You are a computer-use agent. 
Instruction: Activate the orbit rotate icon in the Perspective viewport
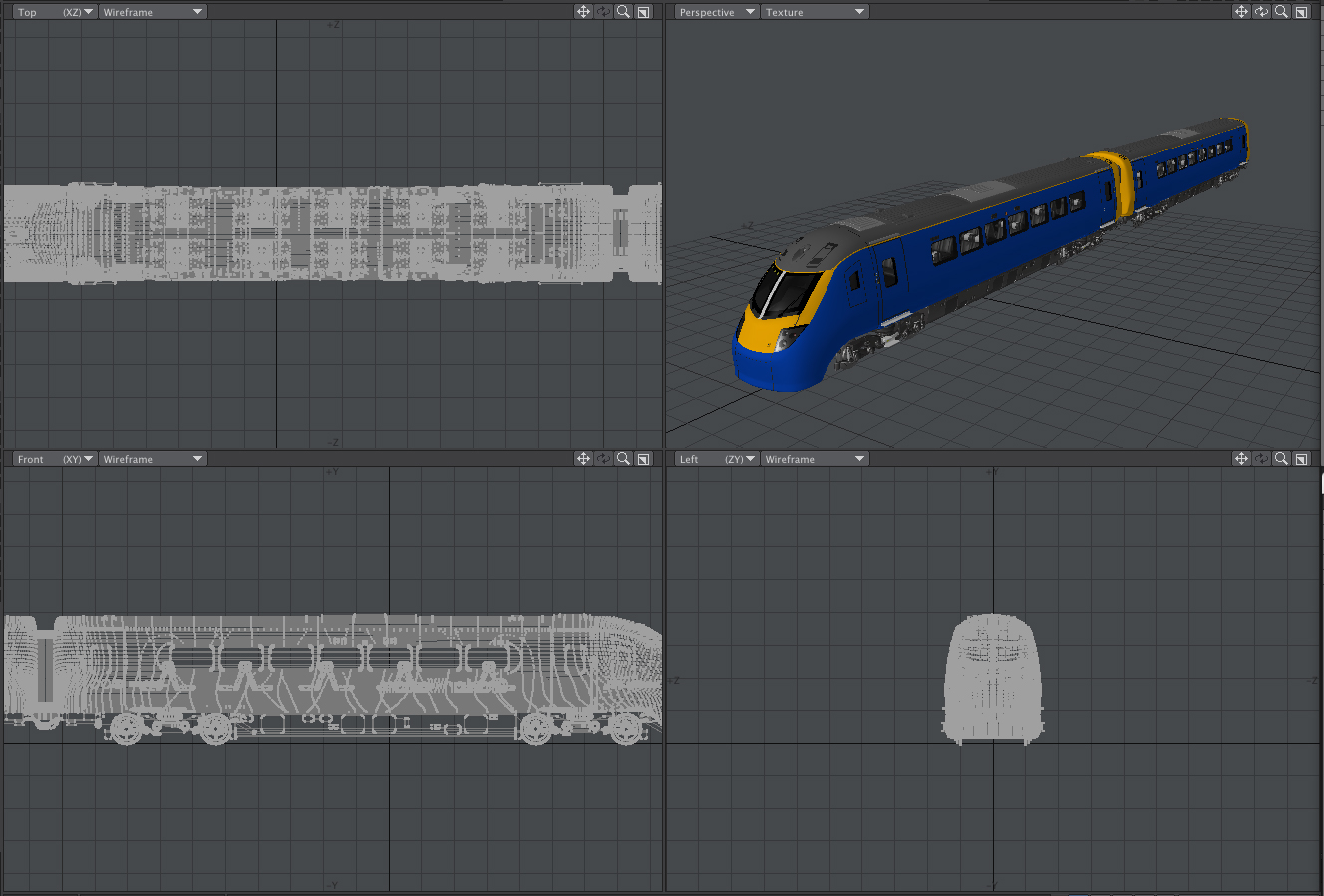(1261, 11)
